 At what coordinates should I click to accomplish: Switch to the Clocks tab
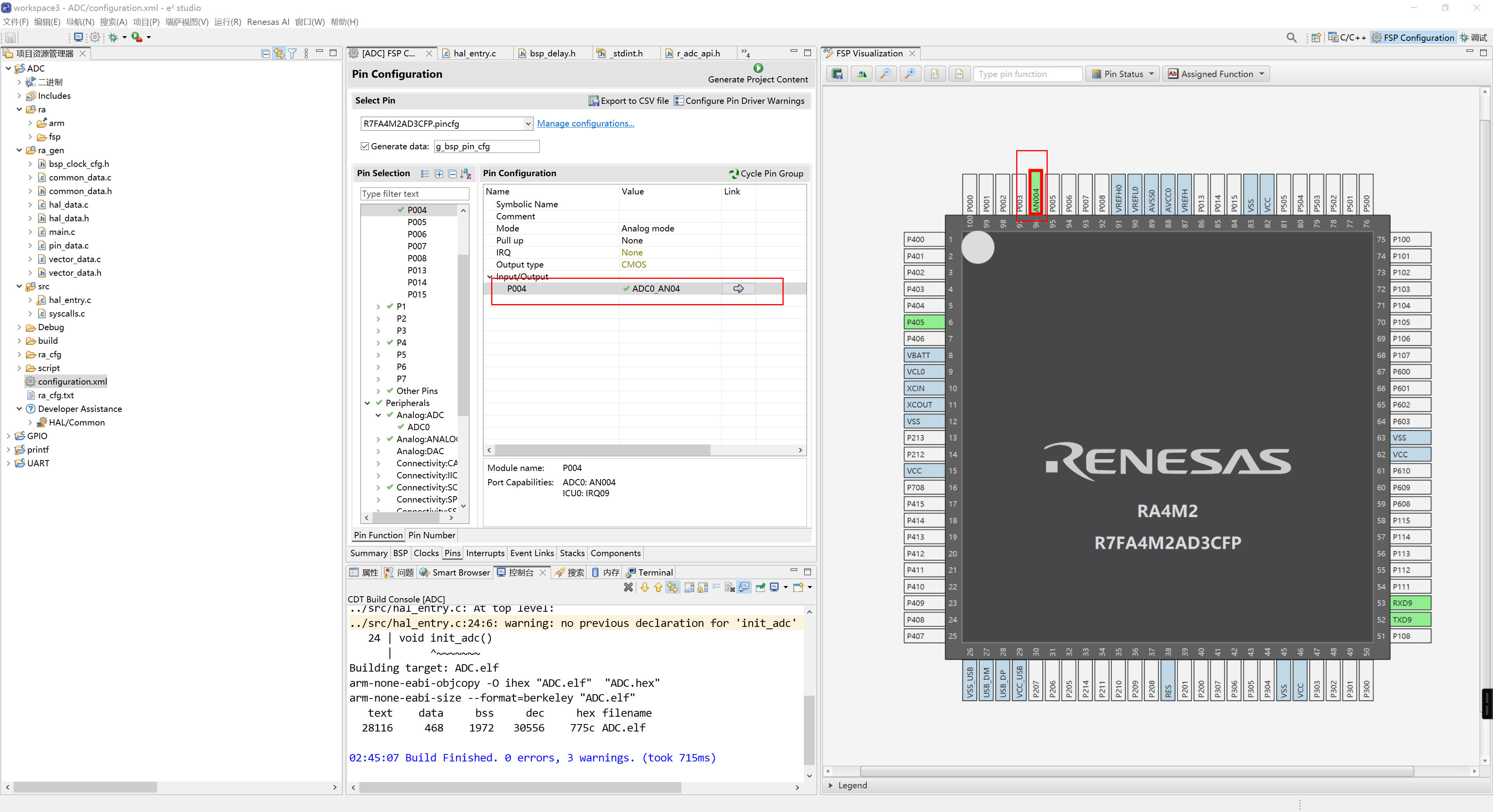tap(426, 553)
